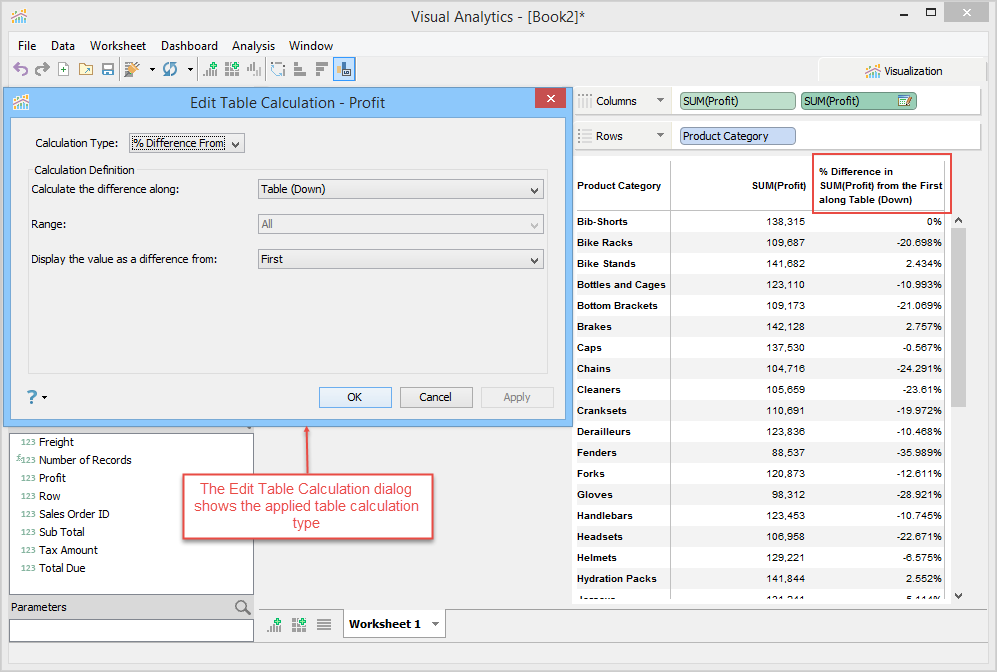997x672 pixels.
Task: Click the redo arrow in the toolbar
Action: click(42, 69)
